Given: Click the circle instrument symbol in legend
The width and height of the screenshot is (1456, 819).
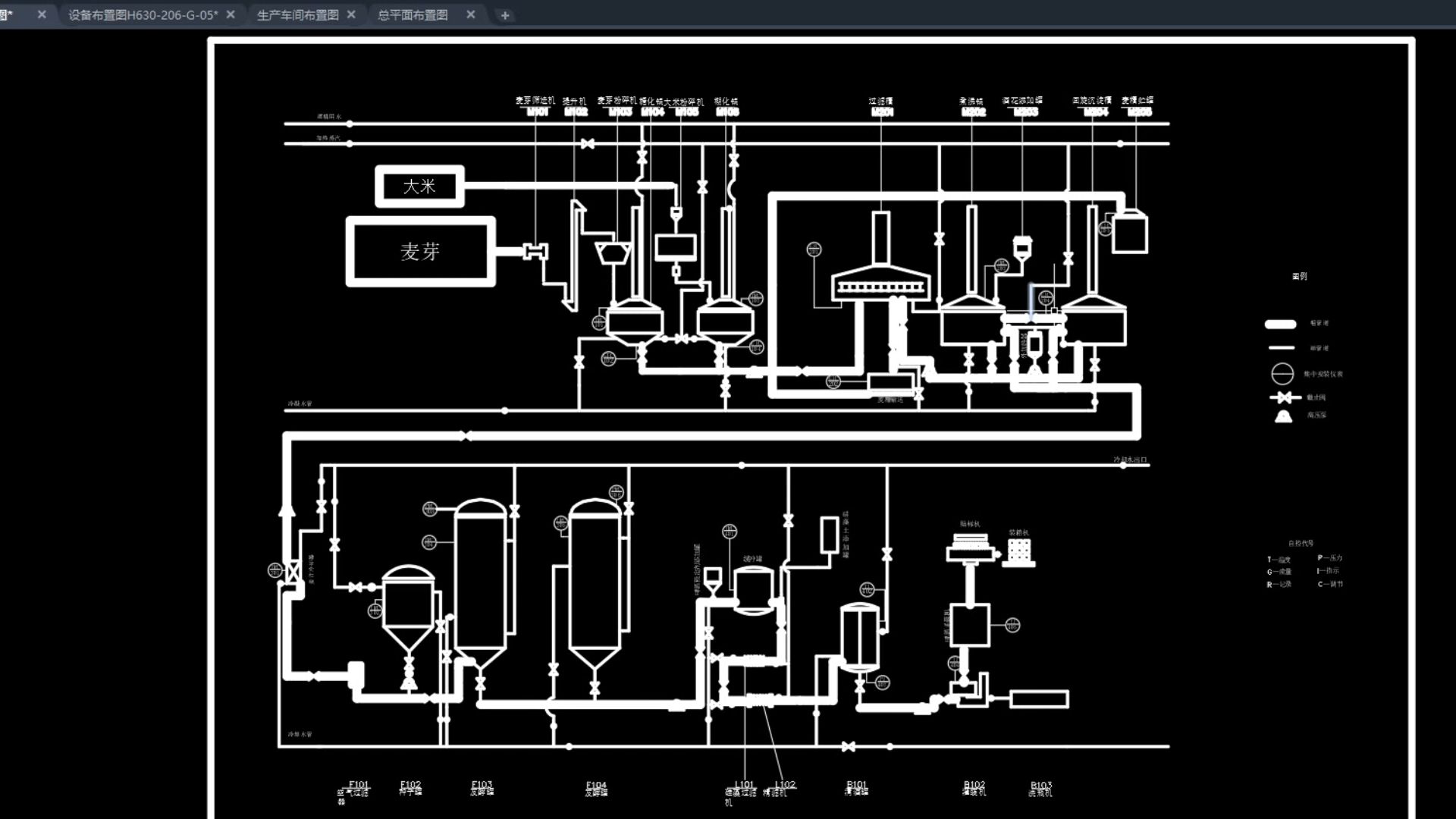Looking at the screenshot, I should (x=1282, y=374).
